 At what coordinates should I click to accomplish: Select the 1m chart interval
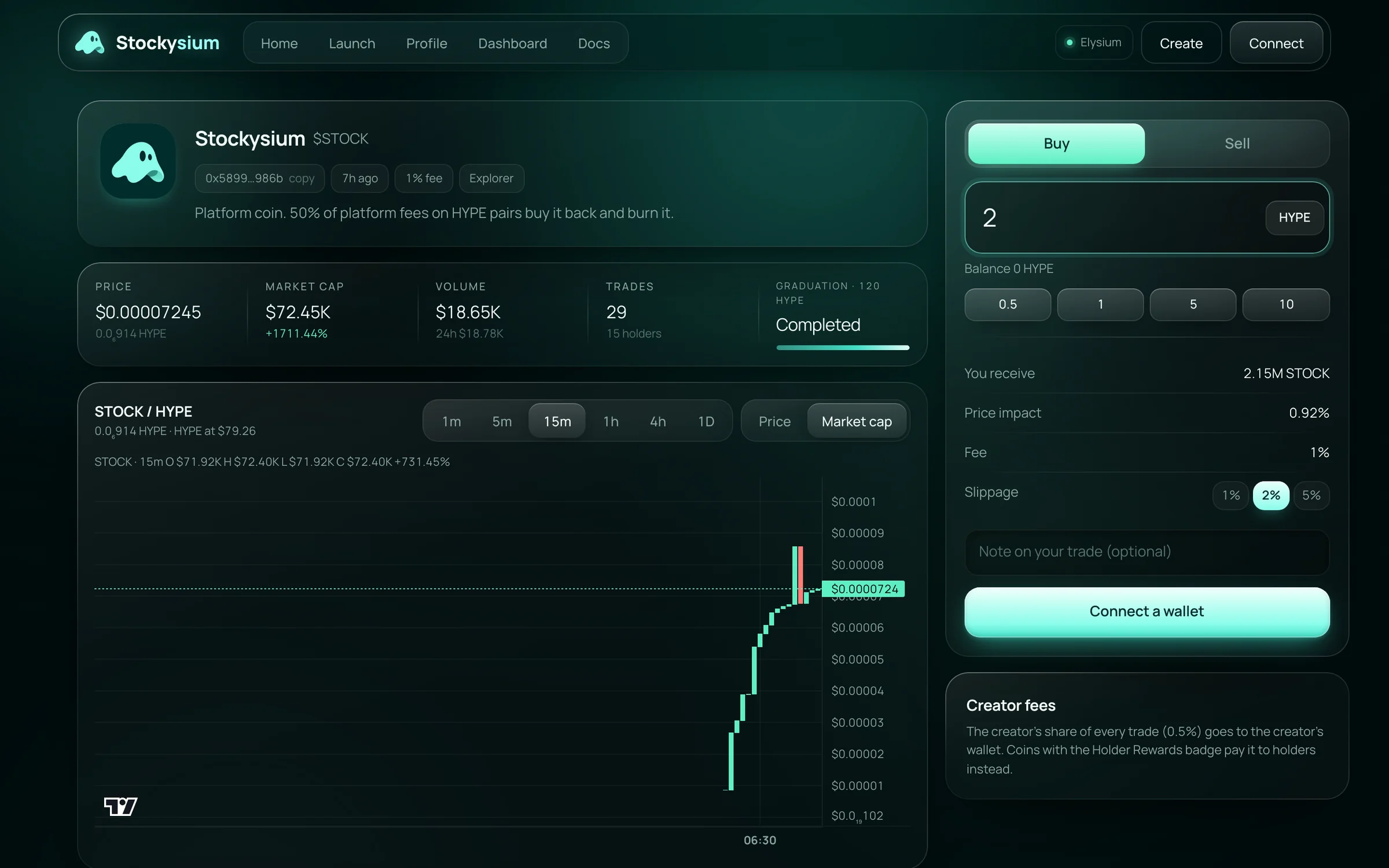tap(451, 421)
